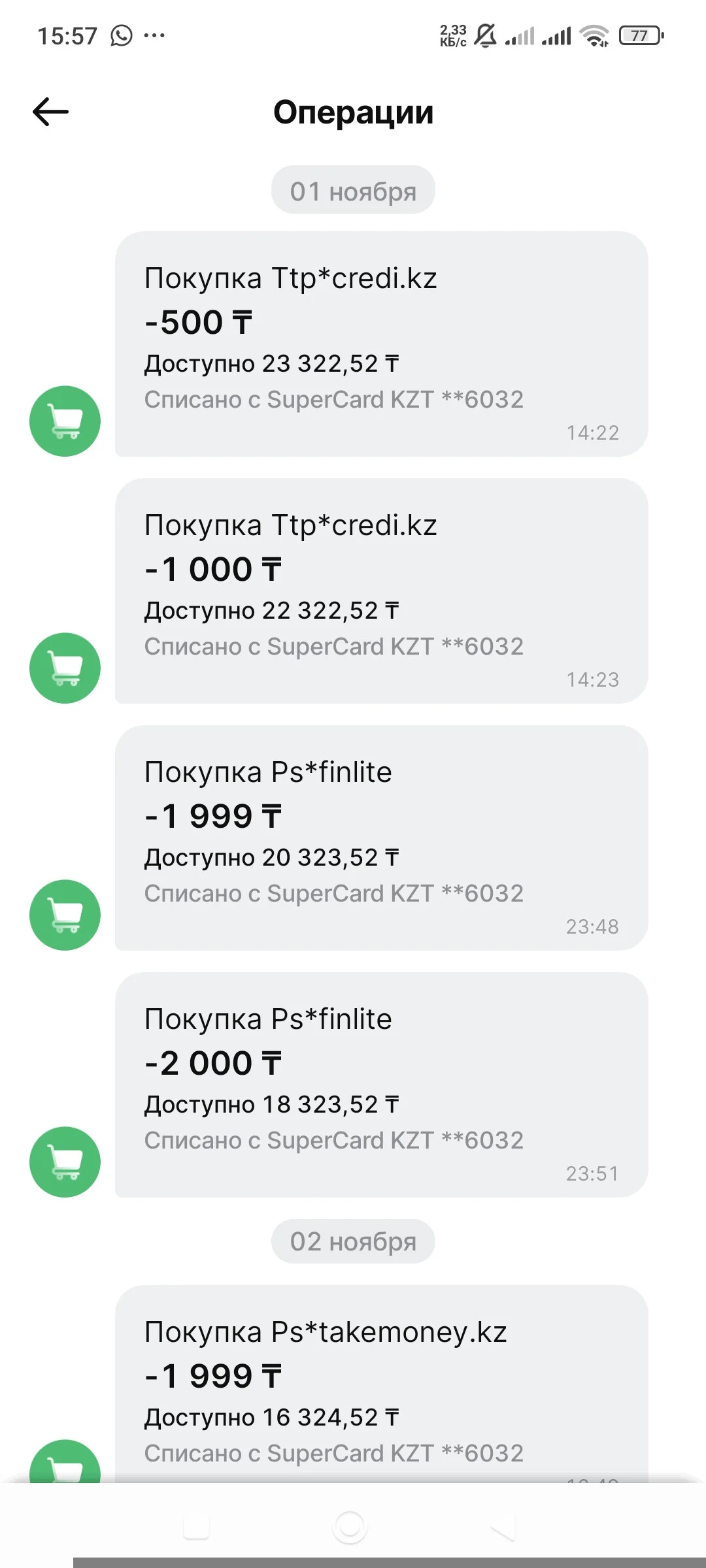Screen dimensions: 706x1568
Task: Tap the back arrow in header
Action: point(50,112)
